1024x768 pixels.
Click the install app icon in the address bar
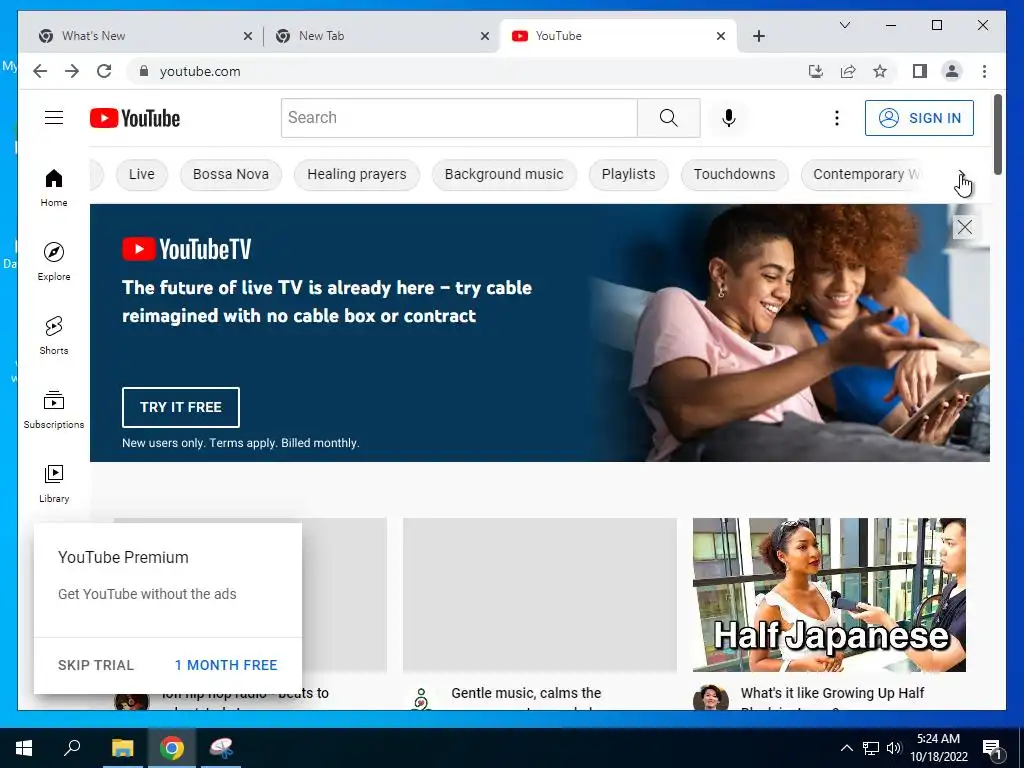[x=816, y=71]
